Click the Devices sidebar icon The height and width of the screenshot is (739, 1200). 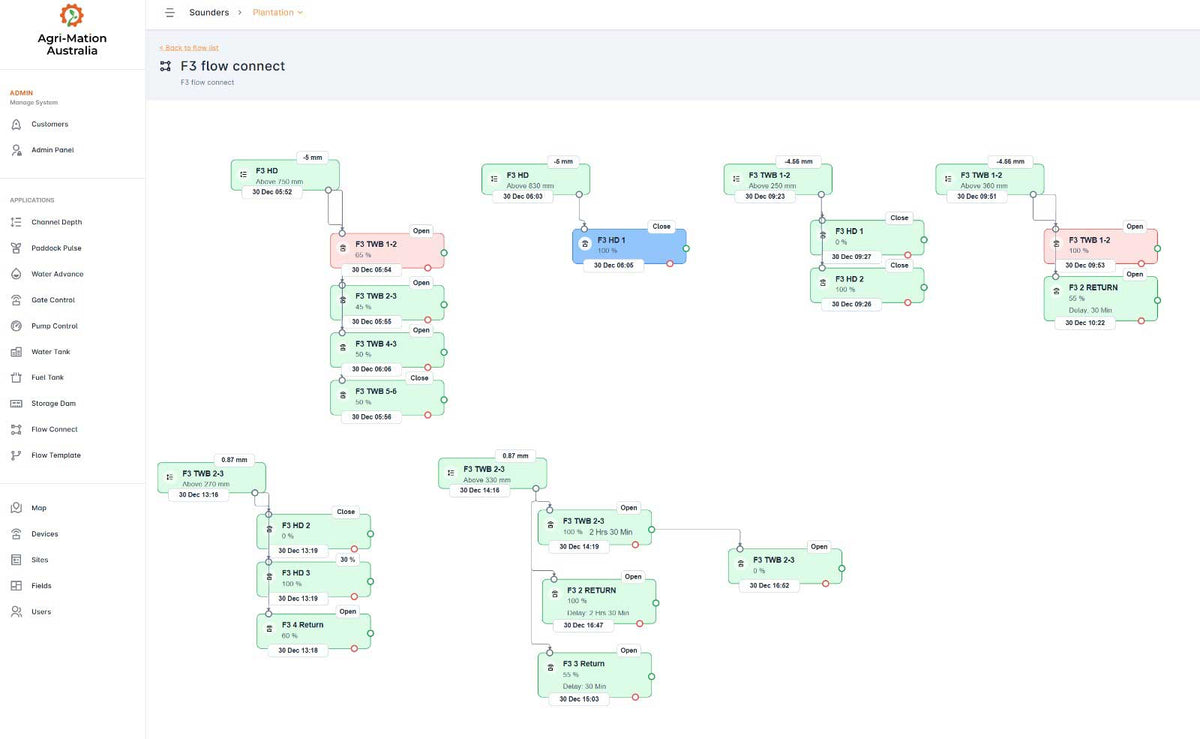pyautogui.click(x=16, y=534)
